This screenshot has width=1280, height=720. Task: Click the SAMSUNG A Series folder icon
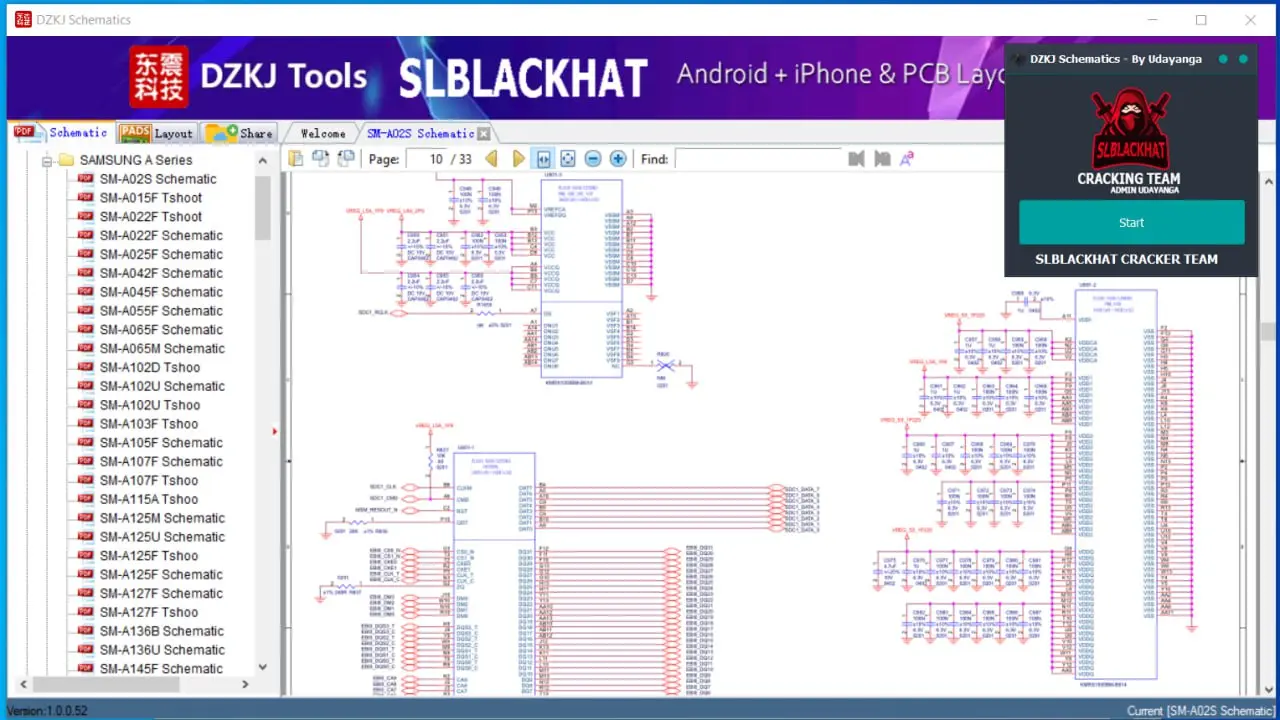point(66,160)
